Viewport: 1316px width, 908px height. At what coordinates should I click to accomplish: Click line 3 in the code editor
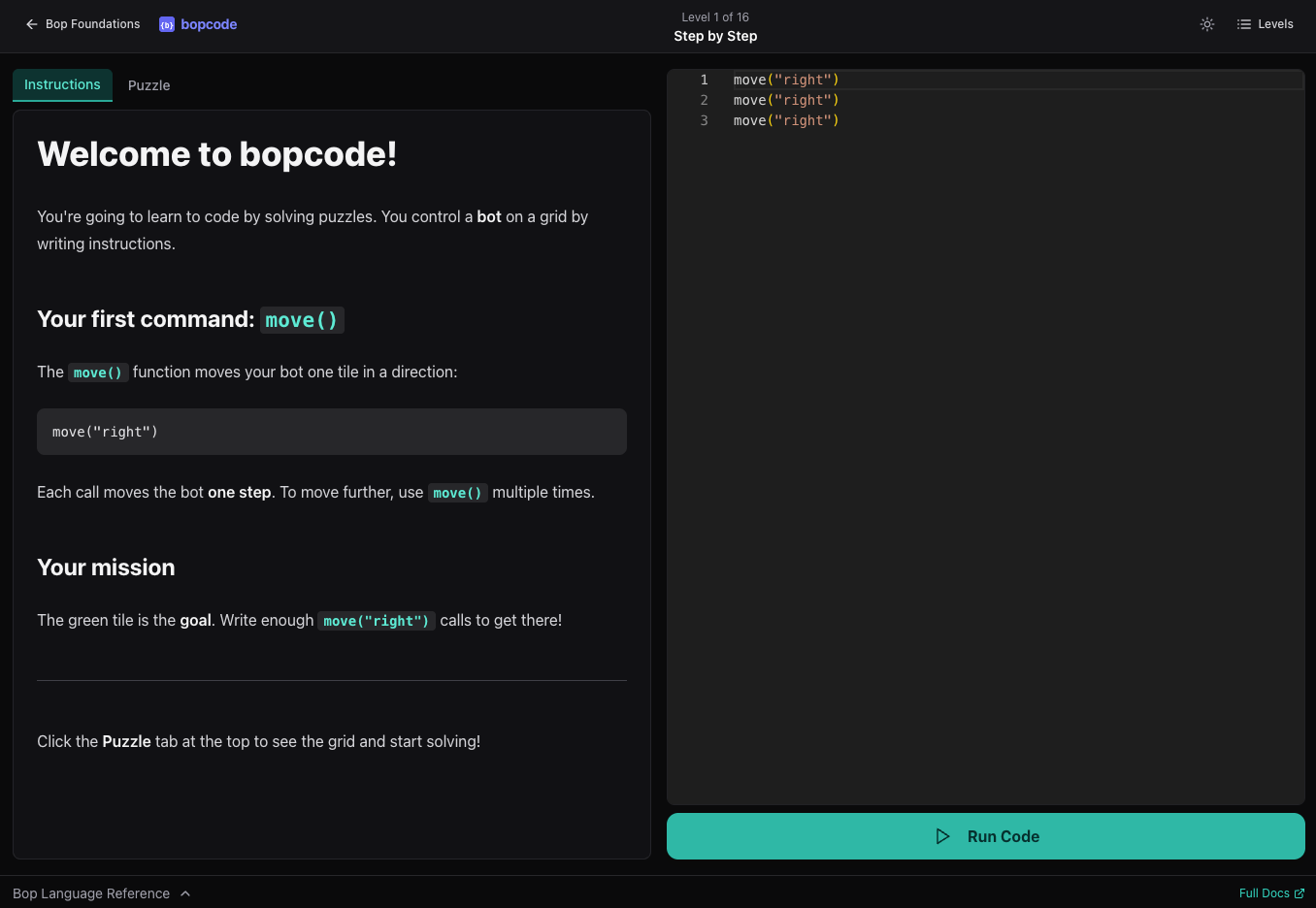(x=784, y=119)
